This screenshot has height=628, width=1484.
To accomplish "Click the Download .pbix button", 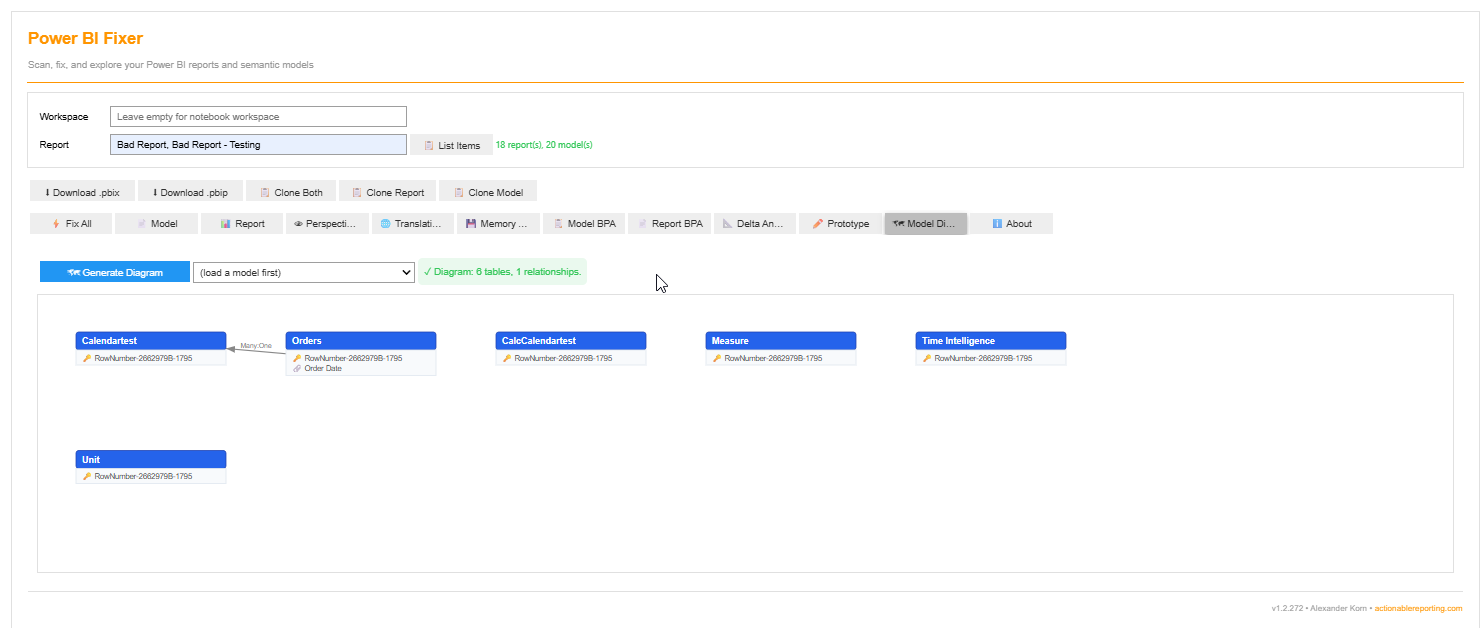I will pyautogui.click(x=83, y=192).
